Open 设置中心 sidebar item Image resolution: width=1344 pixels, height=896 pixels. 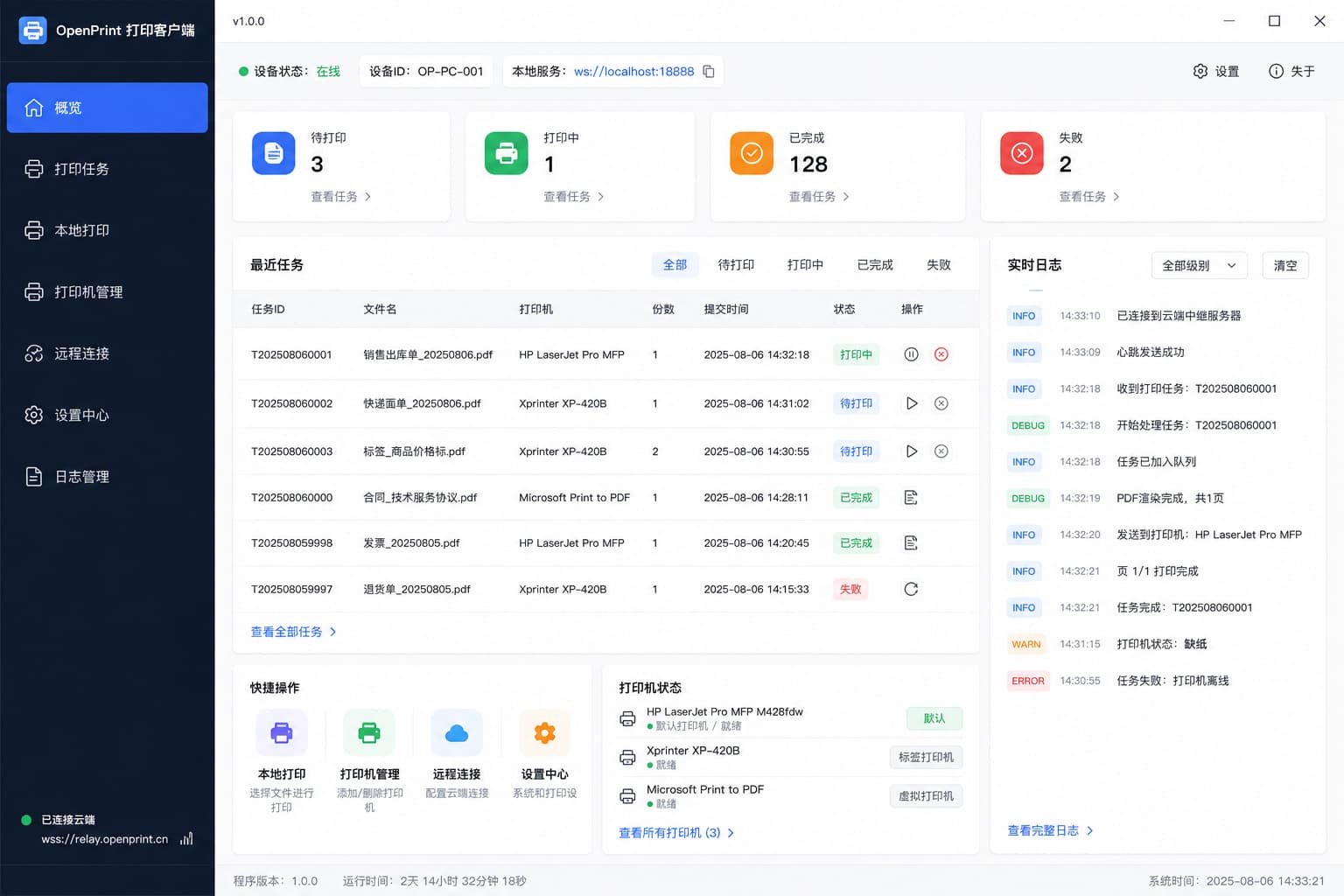coord(107,415)
